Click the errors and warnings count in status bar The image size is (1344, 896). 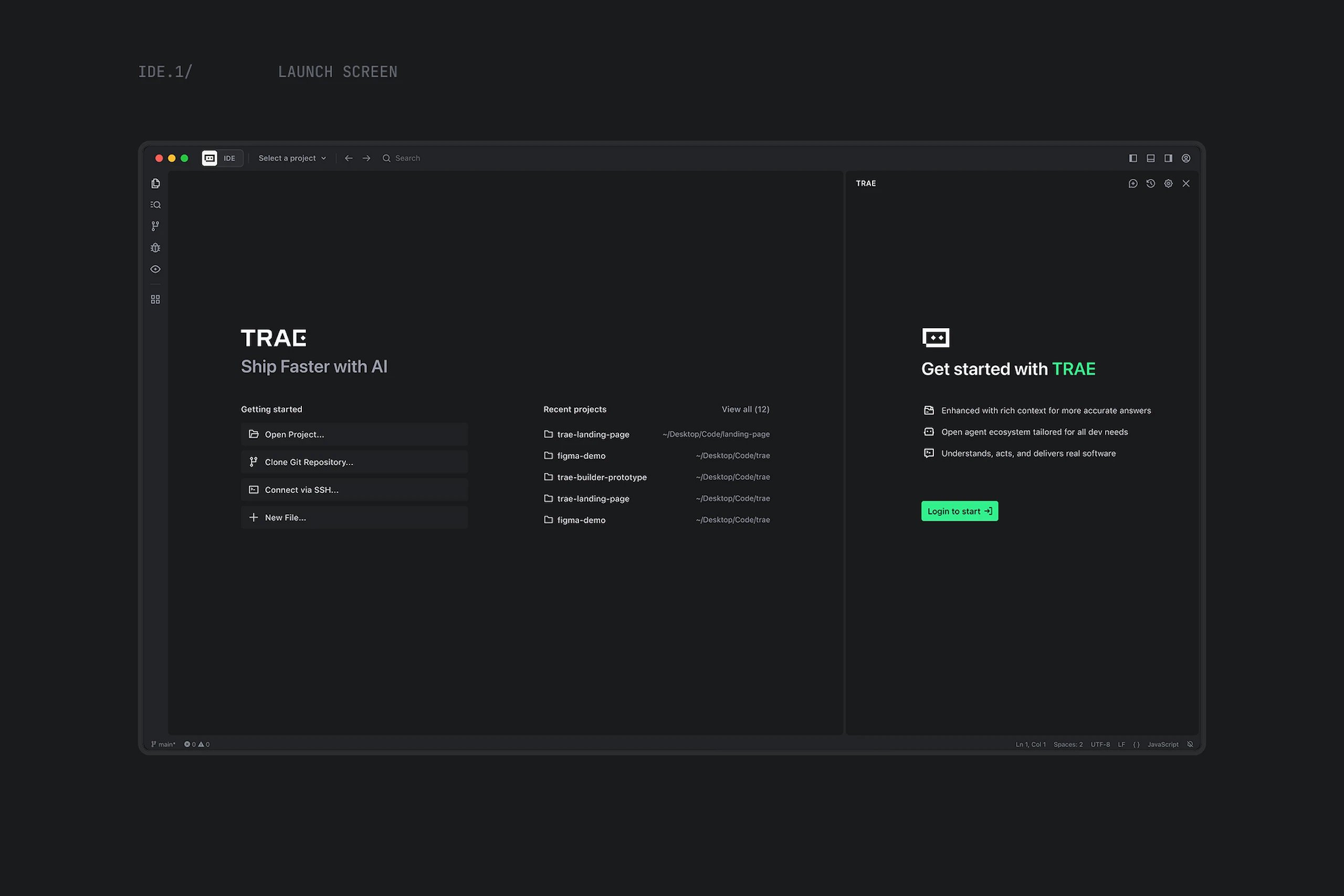click(197, 744)
